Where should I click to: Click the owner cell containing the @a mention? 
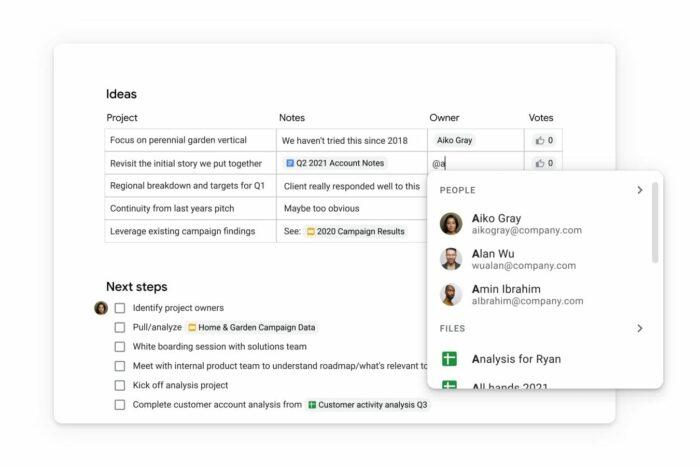[x=475, y=164]
